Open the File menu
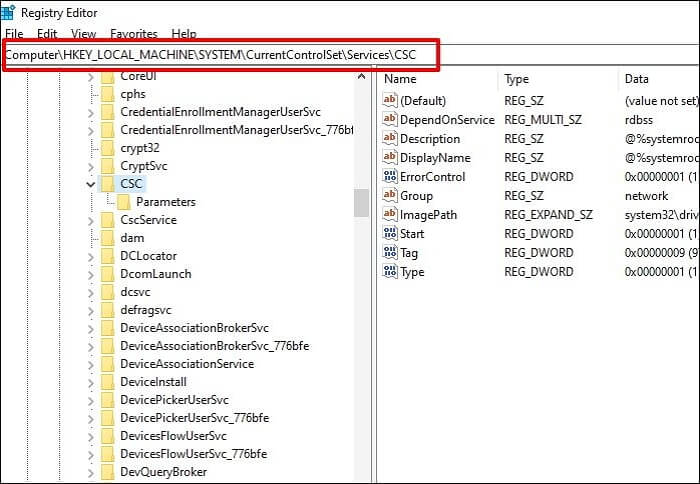 tap(14, 33)
